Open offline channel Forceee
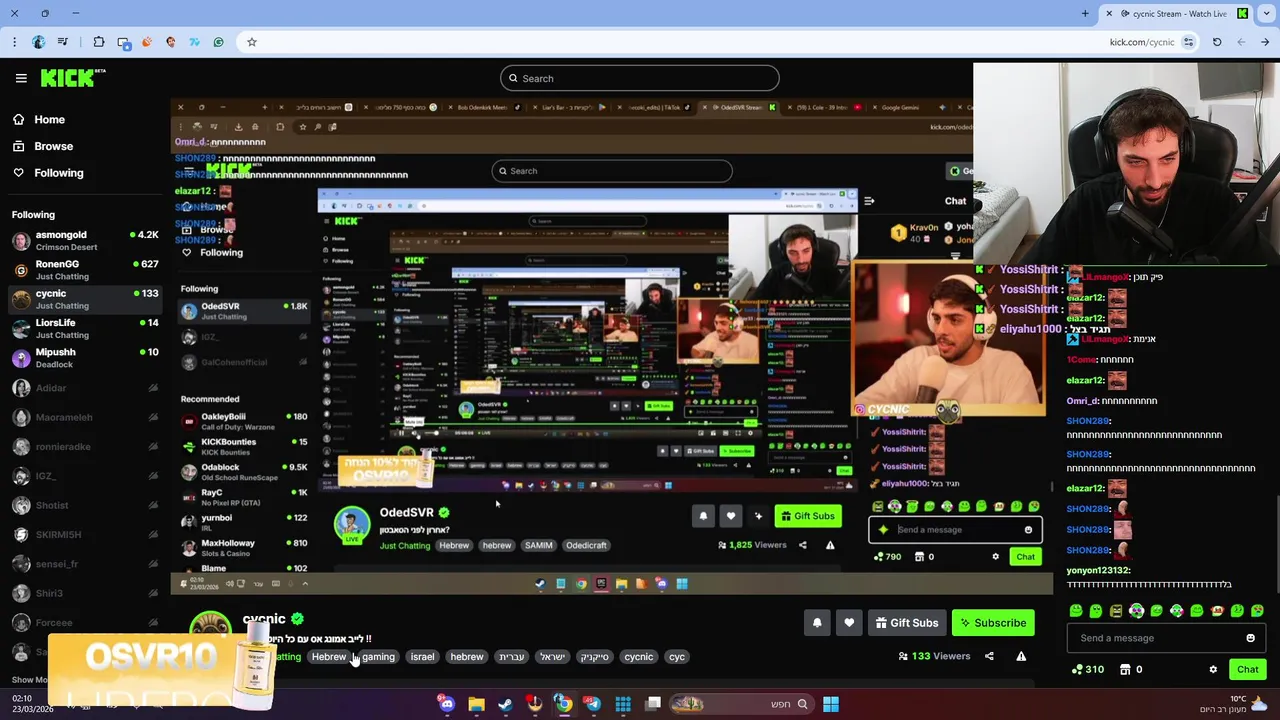 (x=83, y=622)
